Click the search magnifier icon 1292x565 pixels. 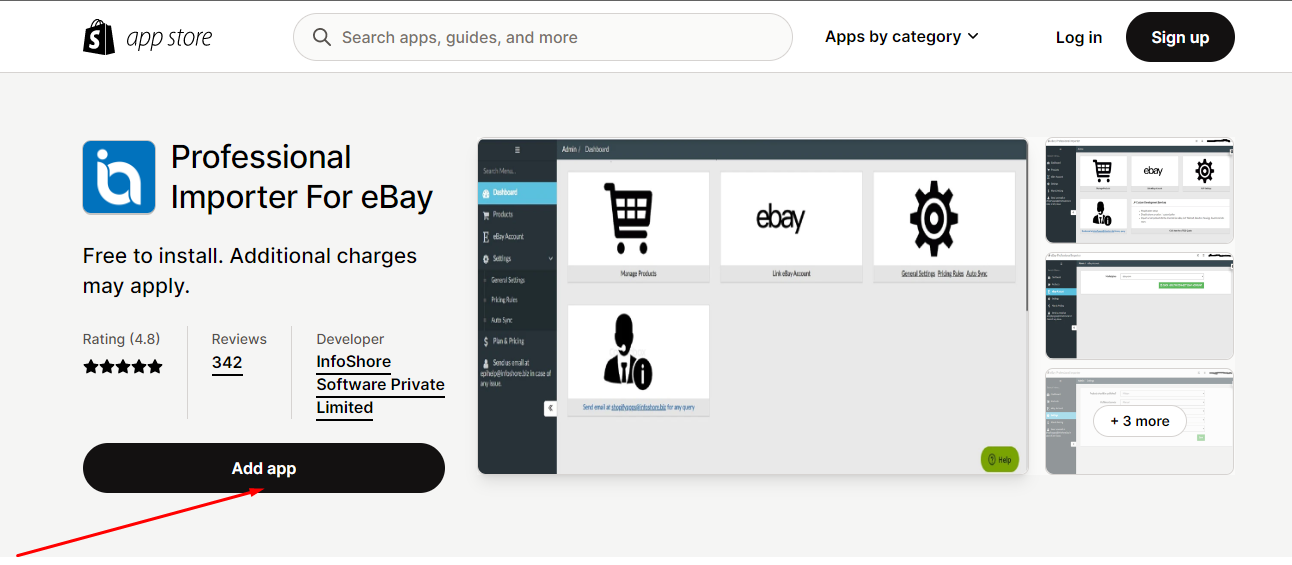(322, 37)
